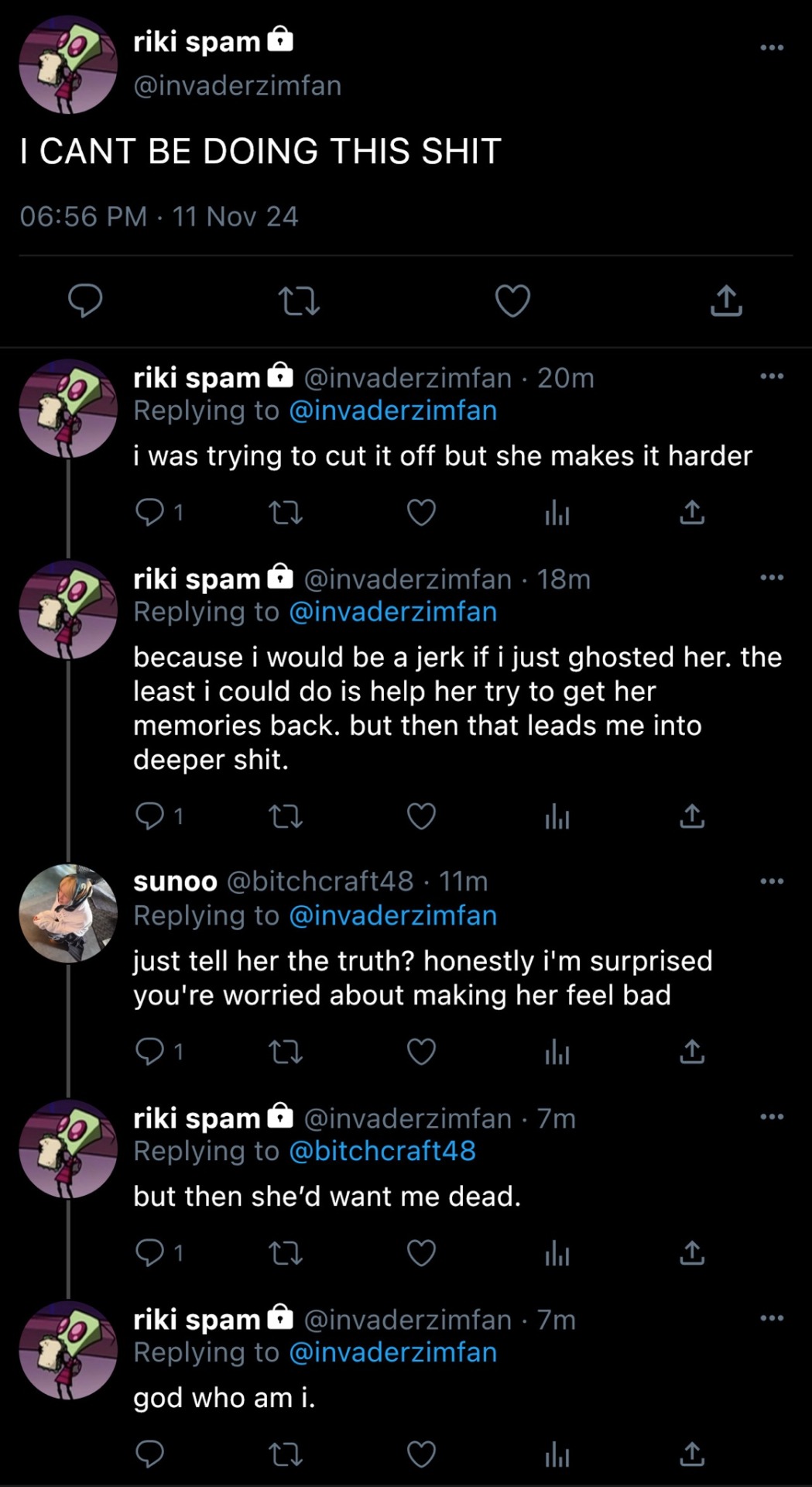This screenshot has width=812, height=1487.
Task: Open @invaderzimfan link in sunoo's reply
Action: [393, 916]
